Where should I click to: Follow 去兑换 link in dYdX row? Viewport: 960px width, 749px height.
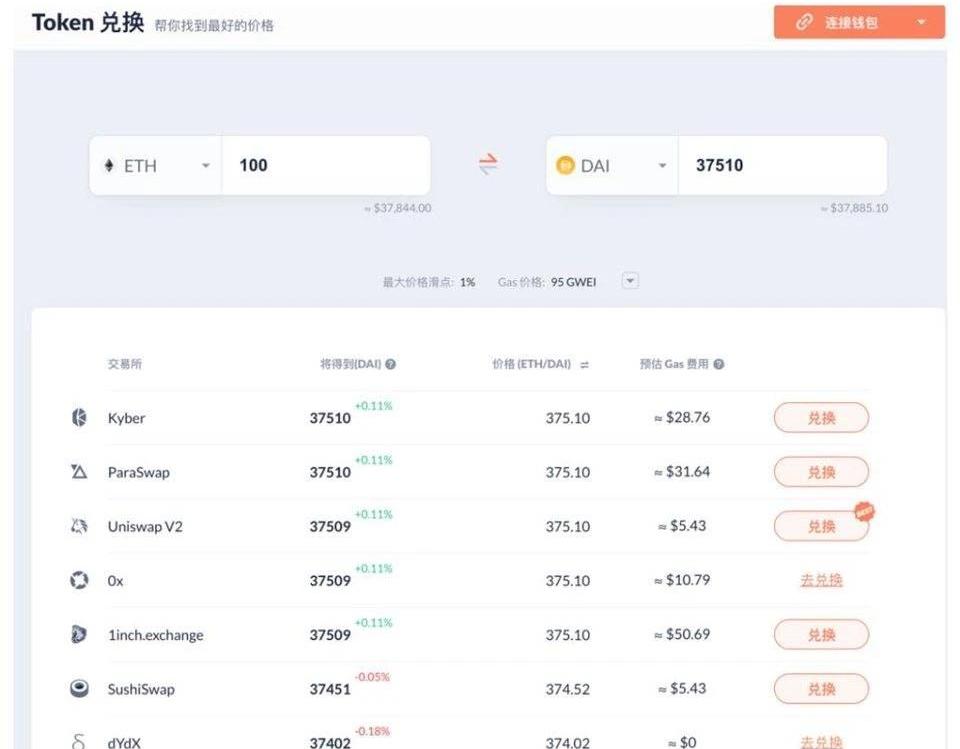tap(821, 742)
